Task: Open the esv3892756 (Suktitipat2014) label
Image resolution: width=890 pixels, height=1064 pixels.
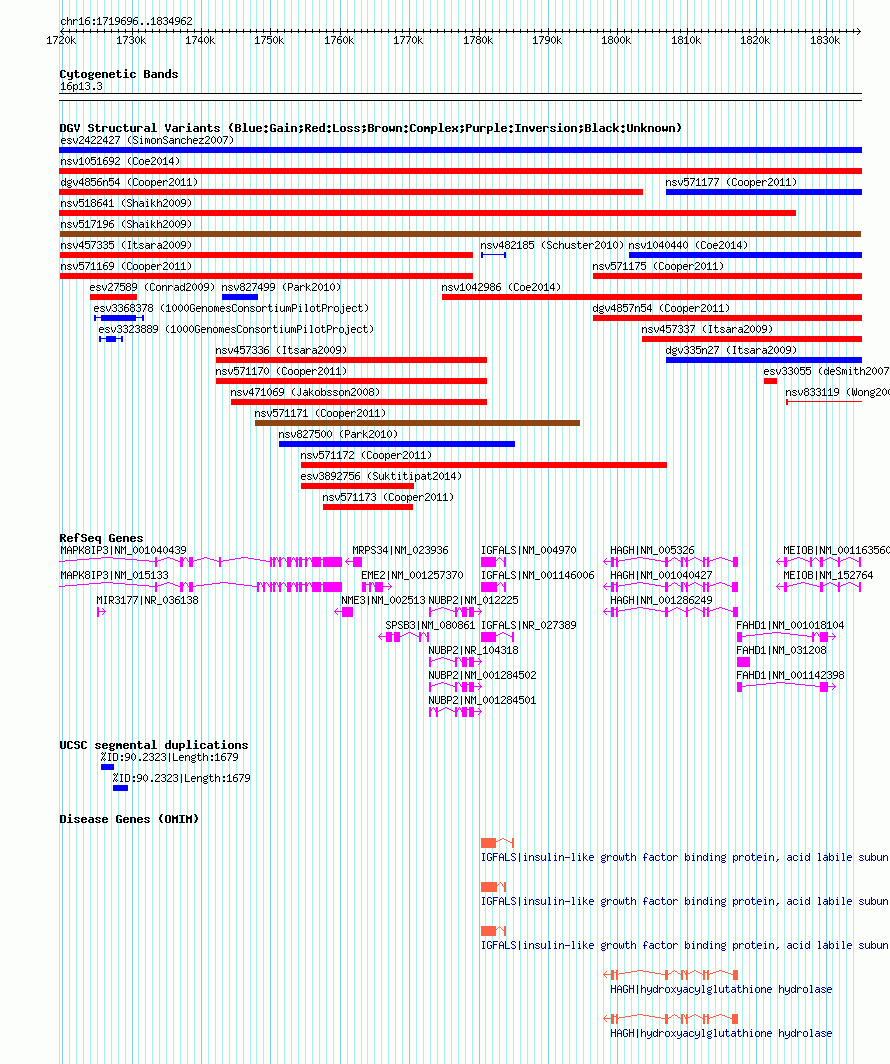Action: pos(381,477)
